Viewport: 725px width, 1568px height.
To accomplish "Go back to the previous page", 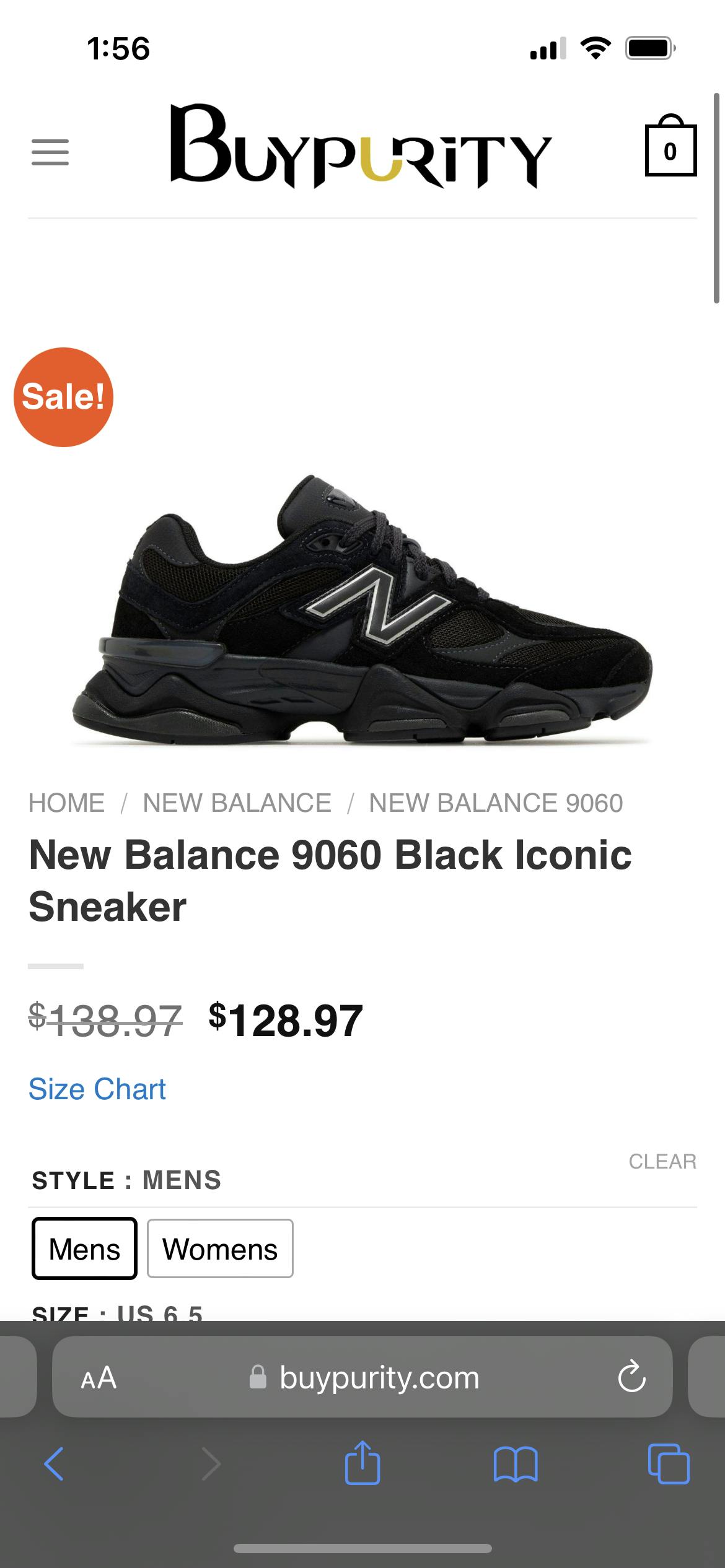I will [54, 1465].
